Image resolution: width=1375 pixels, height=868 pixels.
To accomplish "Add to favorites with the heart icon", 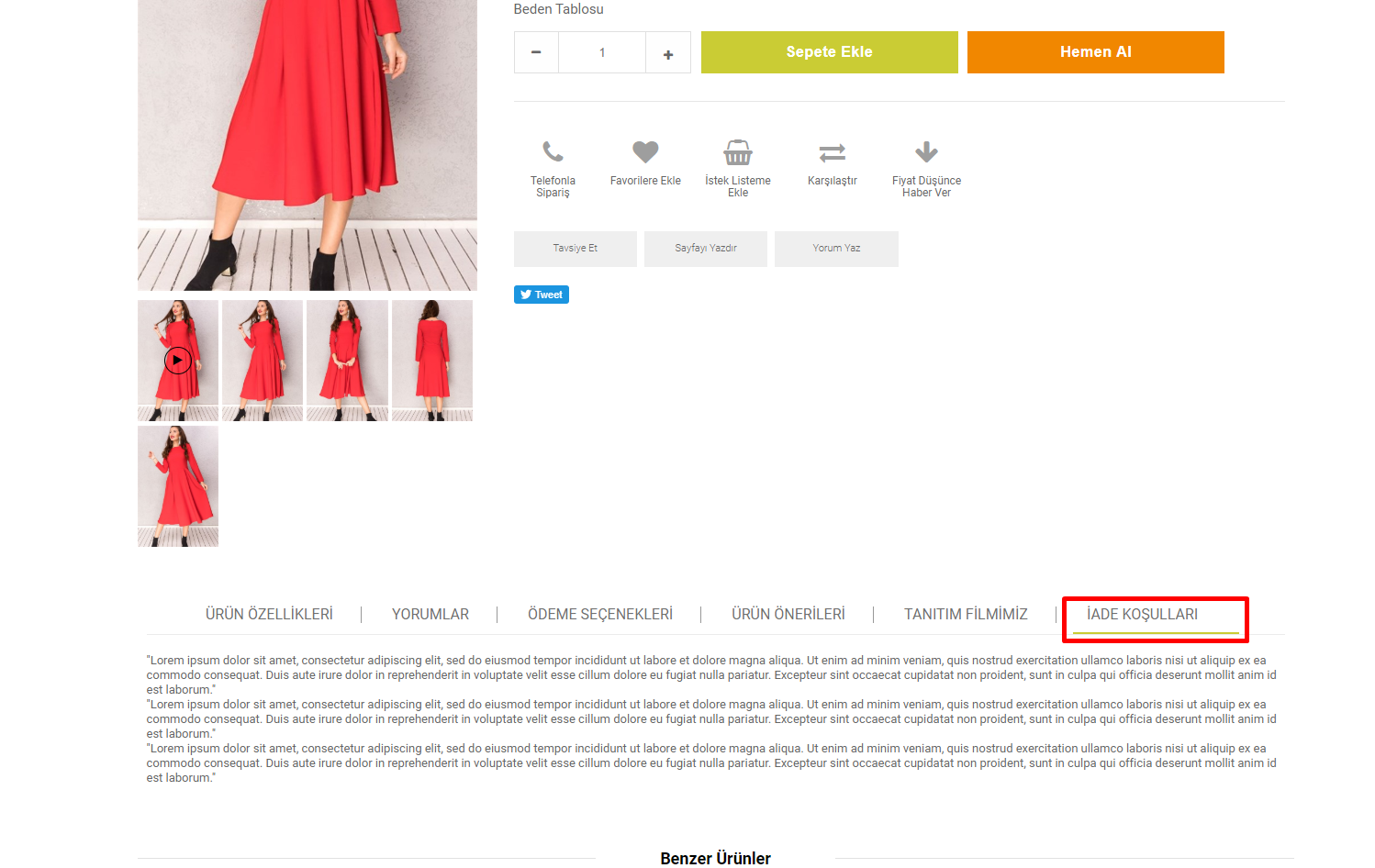I will tap(645, 151).
